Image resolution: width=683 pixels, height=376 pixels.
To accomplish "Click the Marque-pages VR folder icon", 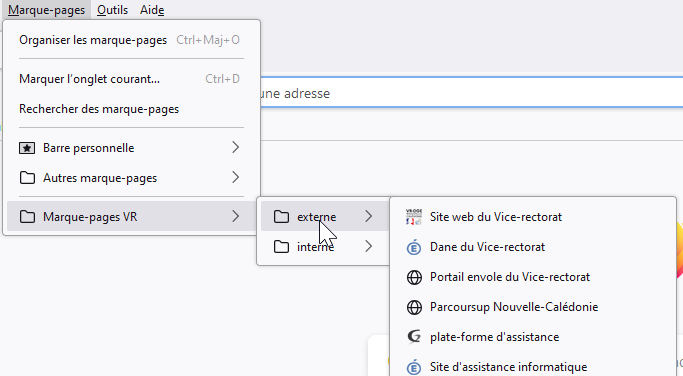I will pos(27,217).
